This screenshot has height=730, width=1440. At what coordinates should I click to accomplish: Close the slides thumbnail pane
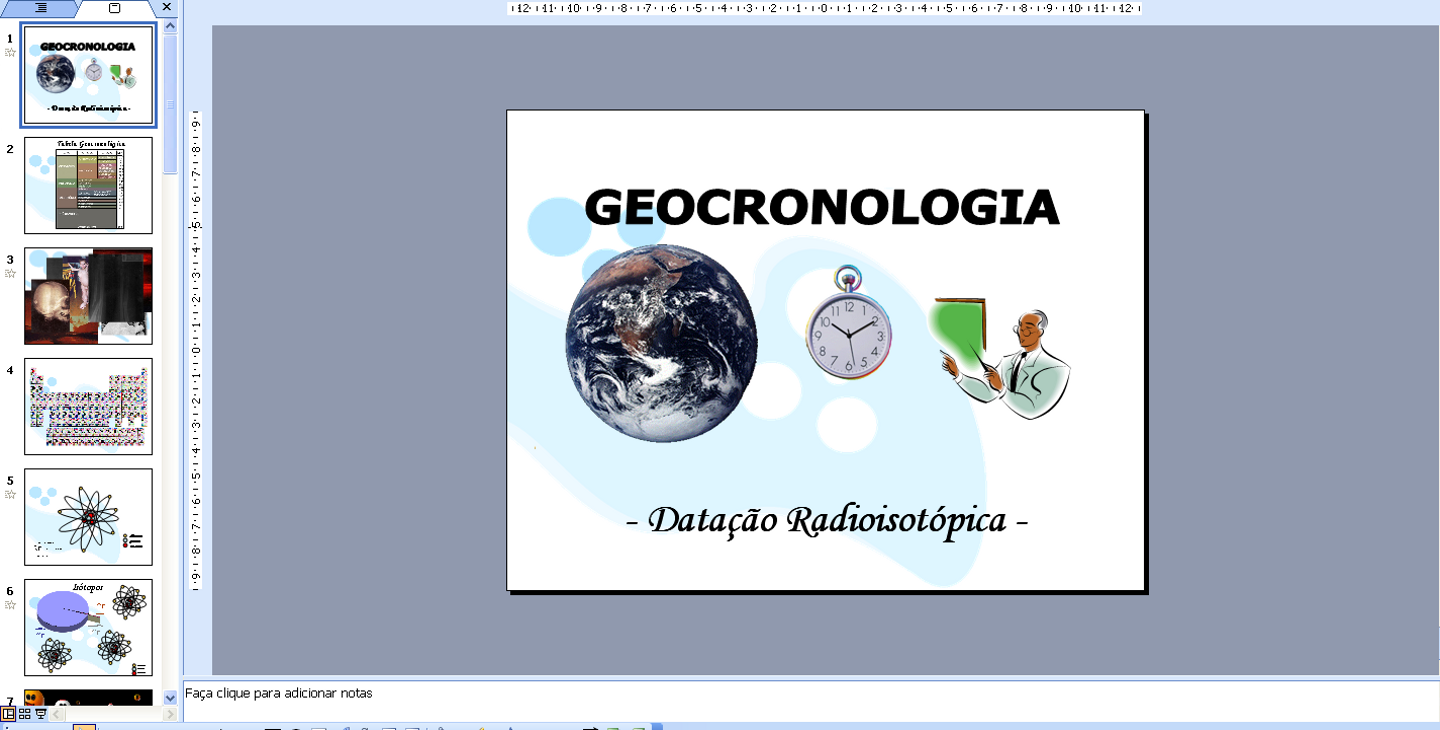tap(167, 7)
